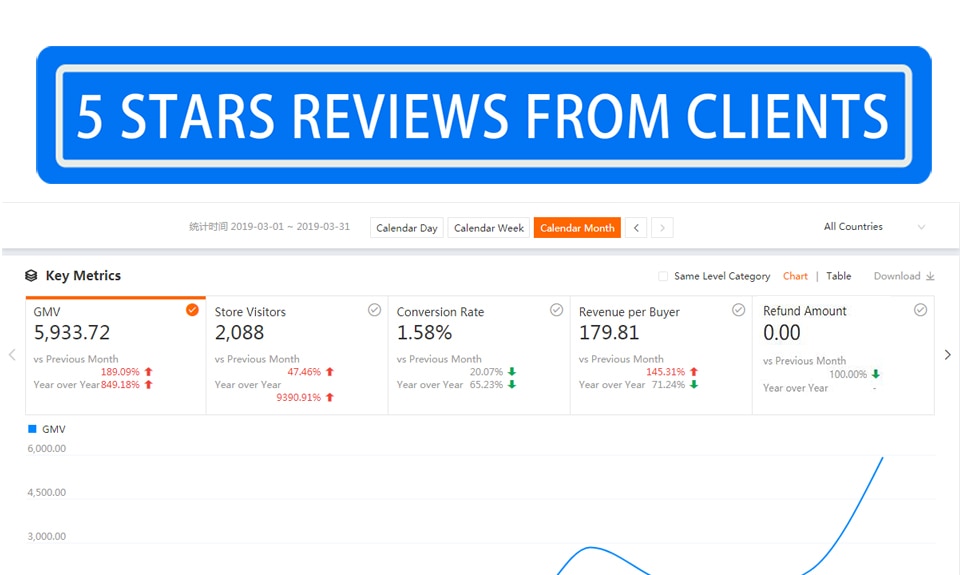Click Revenue per Buyer previous month up arrow
This screenshot has width=960, height=575.
click(694, 372)
